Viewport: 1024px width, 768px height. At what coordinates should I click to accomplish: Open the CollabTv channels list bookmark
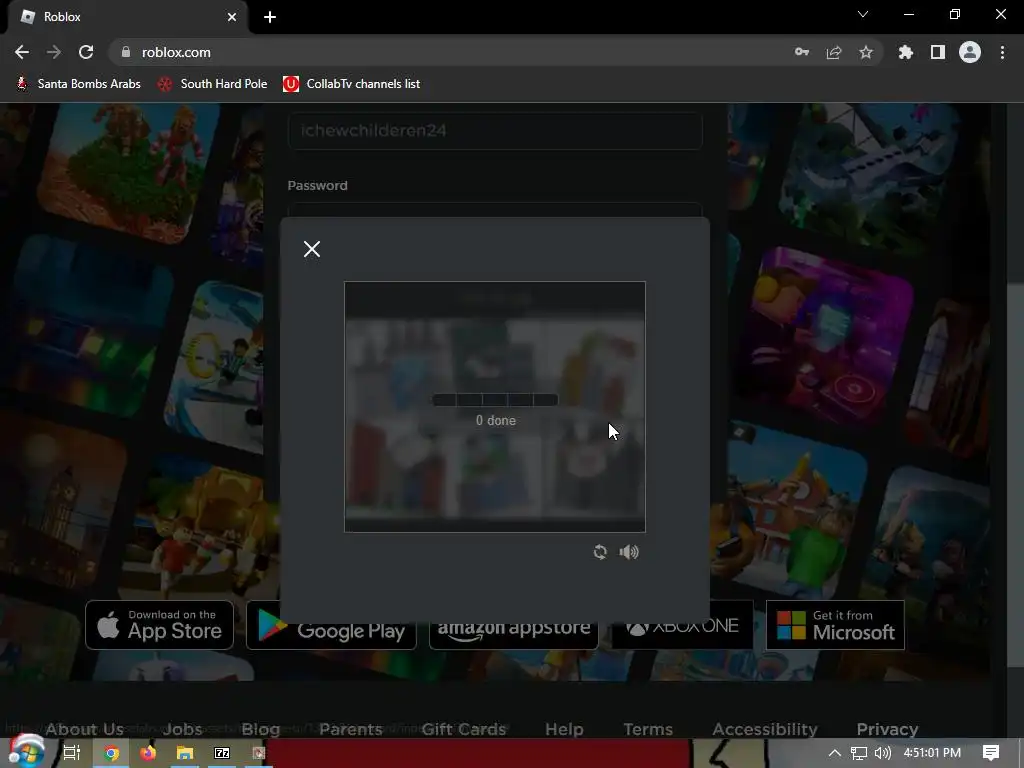pos(351,84)
